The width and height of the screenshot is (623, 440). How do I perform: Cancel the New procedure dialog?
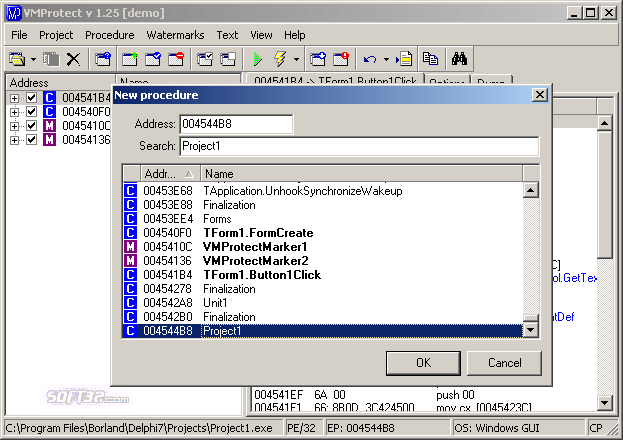504,363
